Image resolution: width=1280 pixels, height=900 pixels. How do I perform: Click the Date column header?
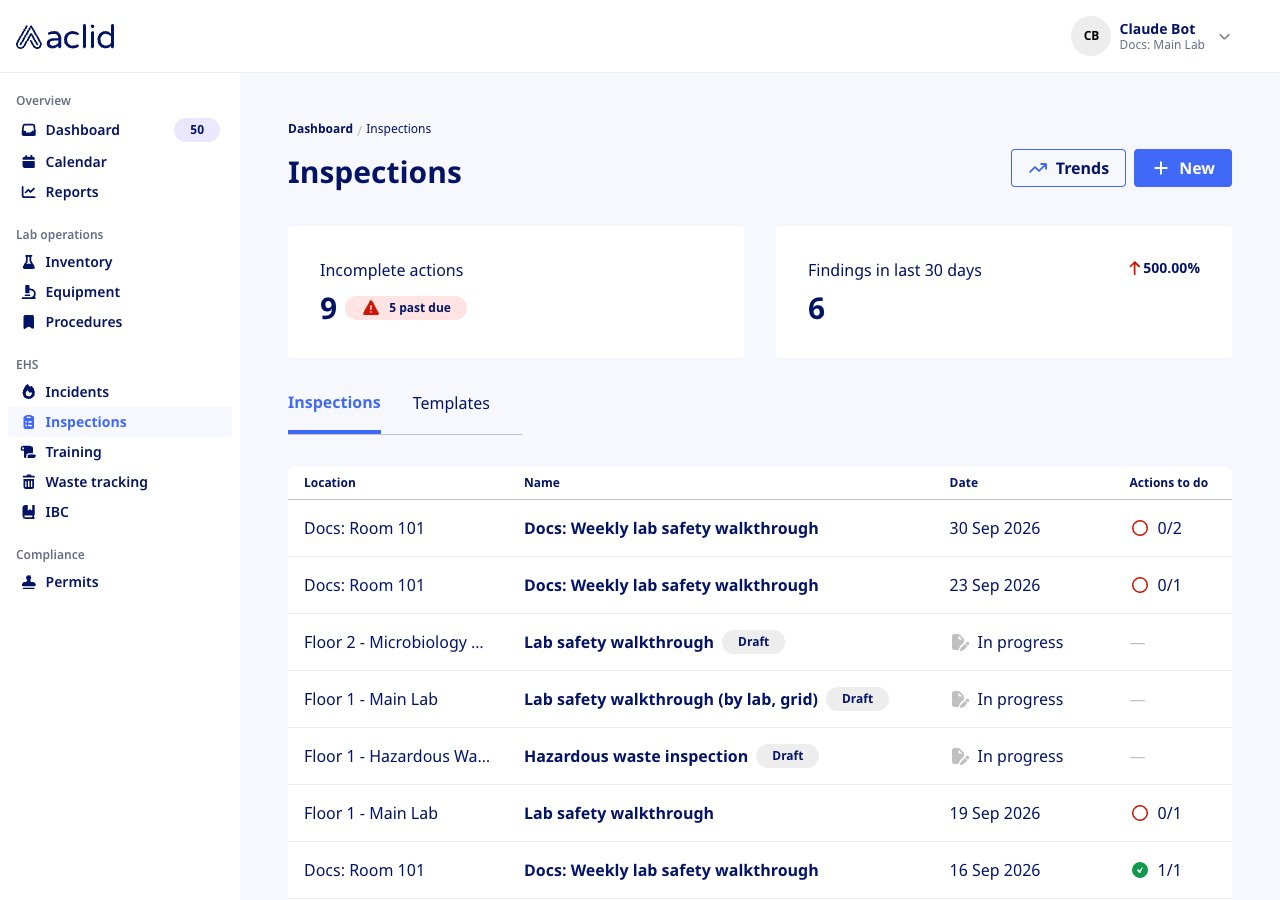coord(964,483)
